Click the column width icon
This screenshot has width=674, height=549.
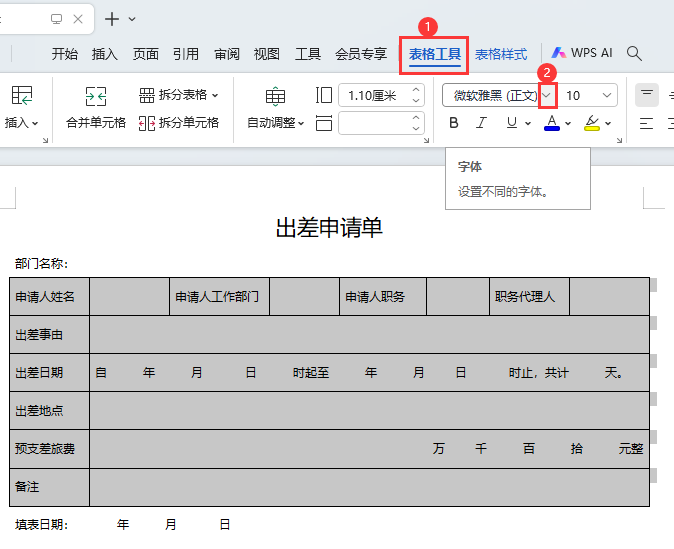click(324, 123)
